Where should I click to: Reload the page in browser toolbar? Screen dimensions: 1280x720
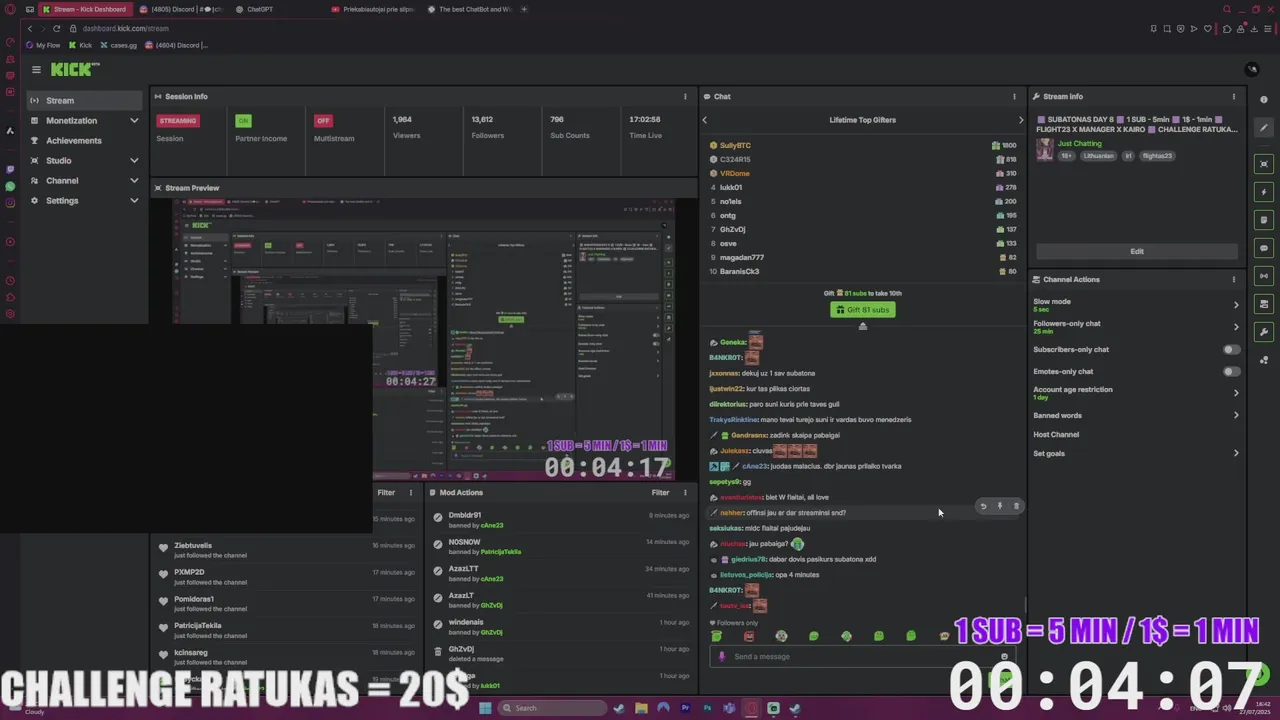point(58,28)
